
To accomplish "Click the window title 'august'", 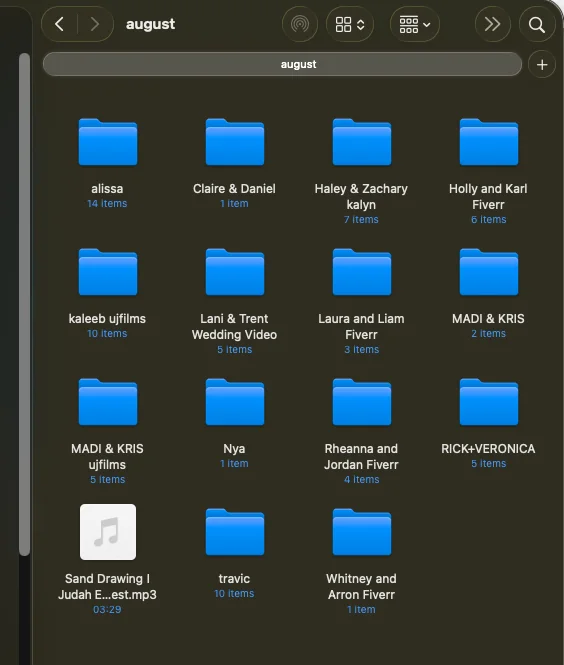I will point(150,24).
